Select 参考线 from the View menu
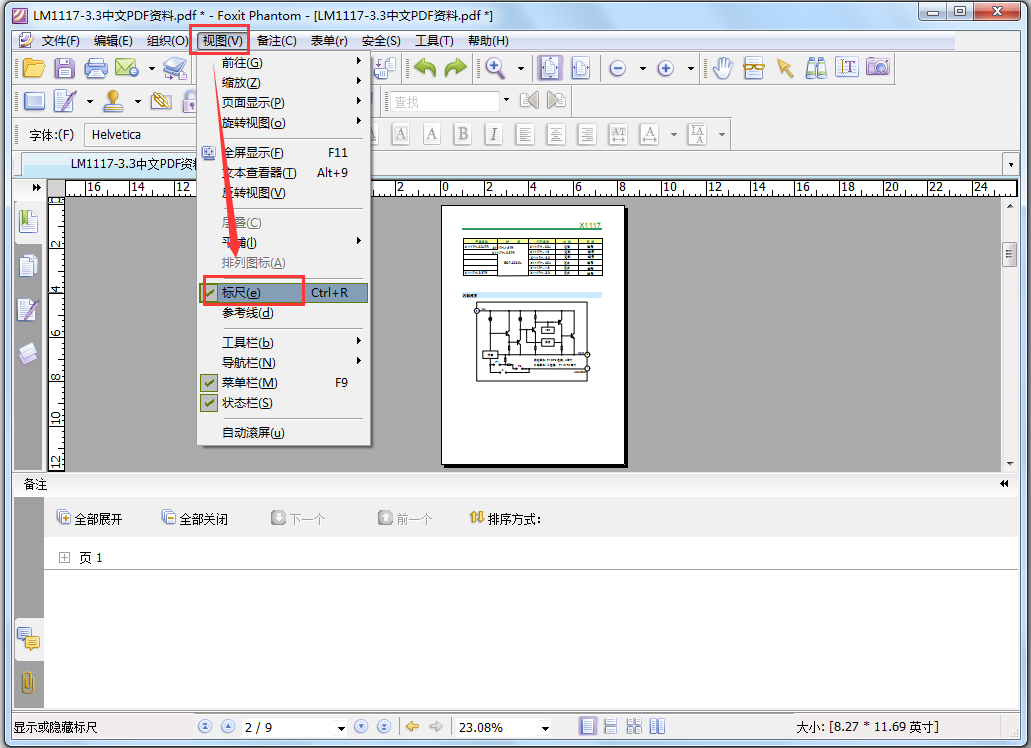Image resolution: width=1031 pixels, height=748 pixels. [247, 313]
